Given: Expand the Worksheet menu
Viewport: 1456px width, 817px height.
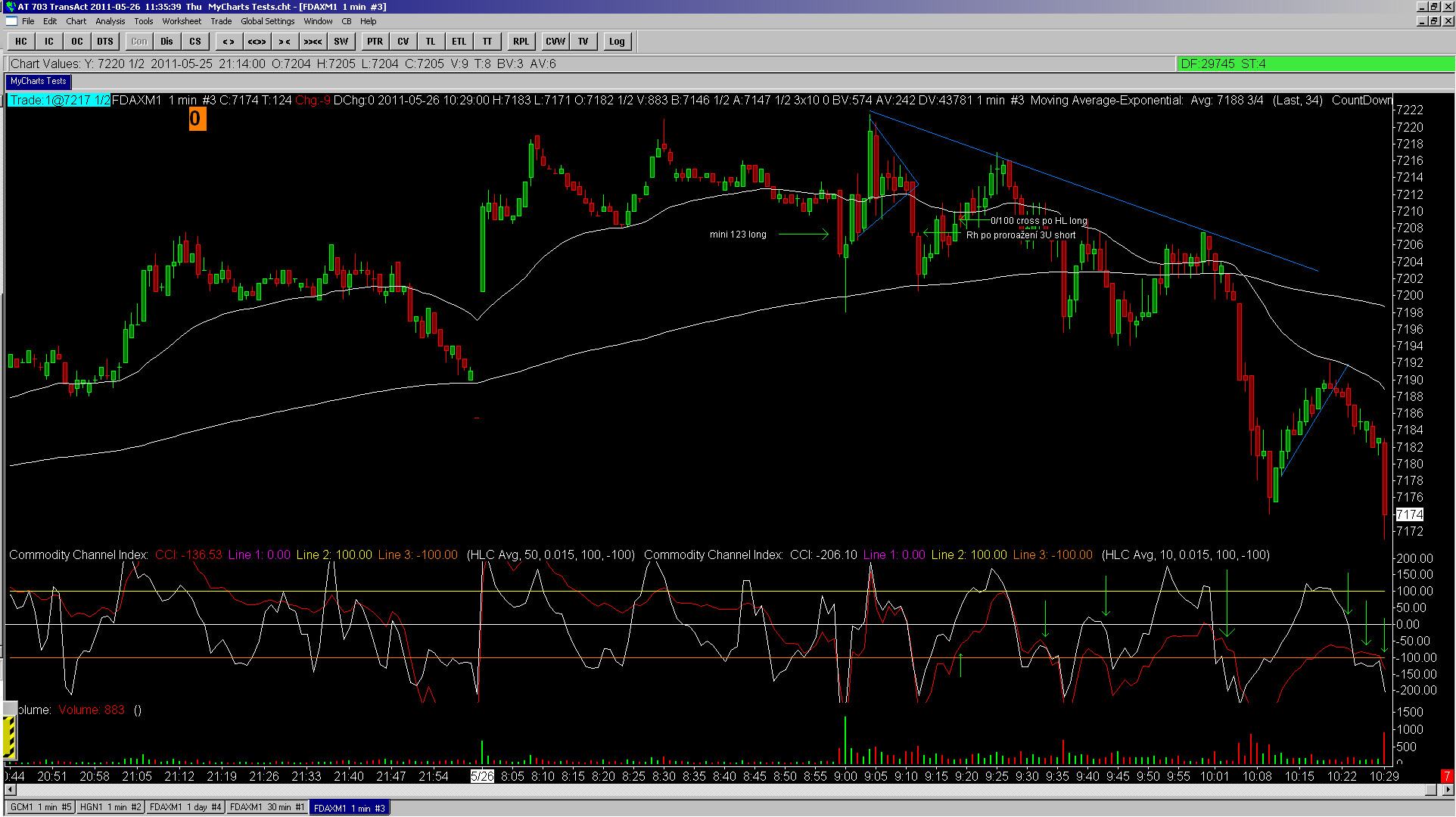Looking at the screenshot, I should (x=182, y=21).
